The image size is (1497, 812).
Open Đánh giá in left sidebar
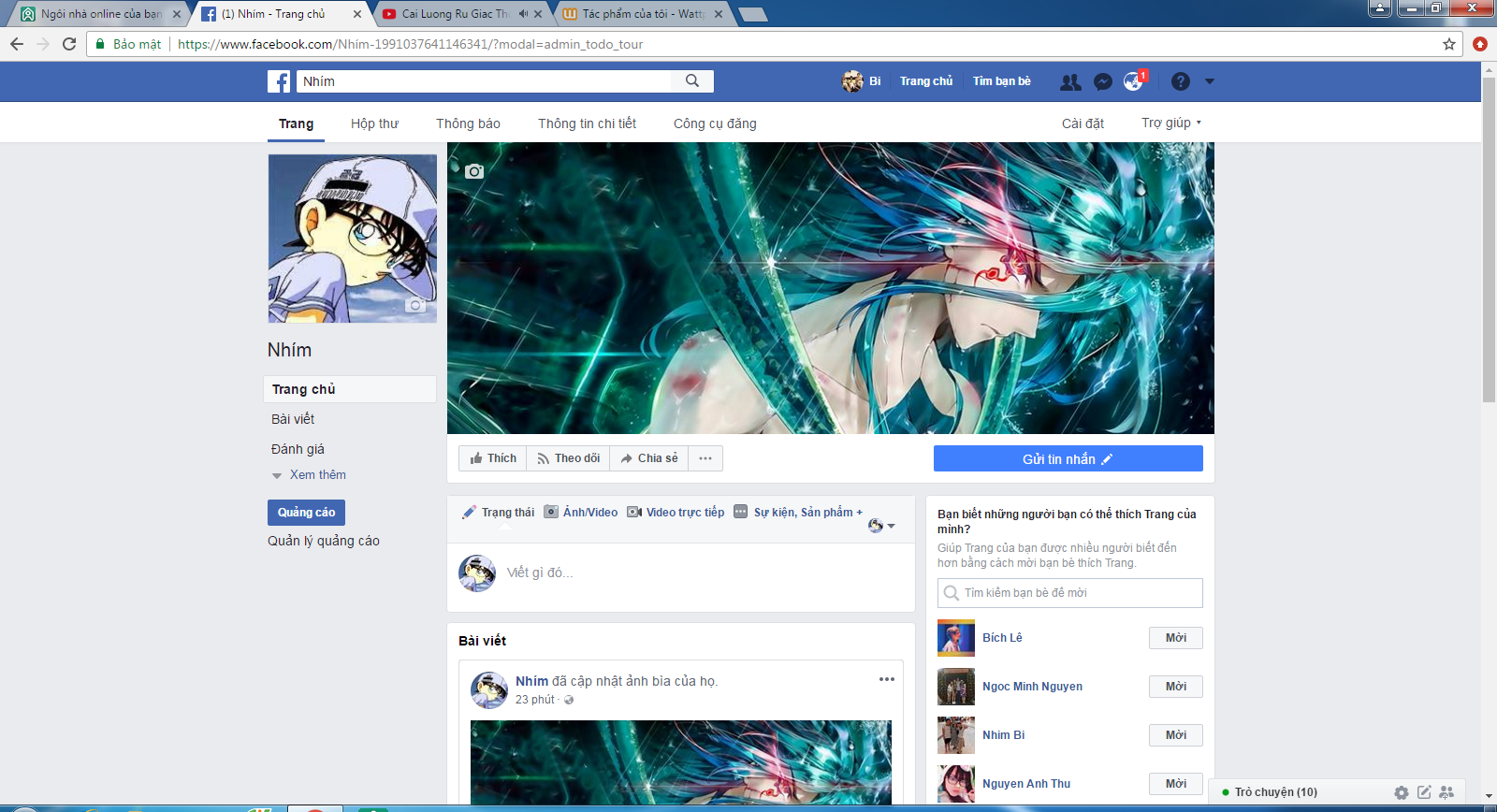point(298,449)
